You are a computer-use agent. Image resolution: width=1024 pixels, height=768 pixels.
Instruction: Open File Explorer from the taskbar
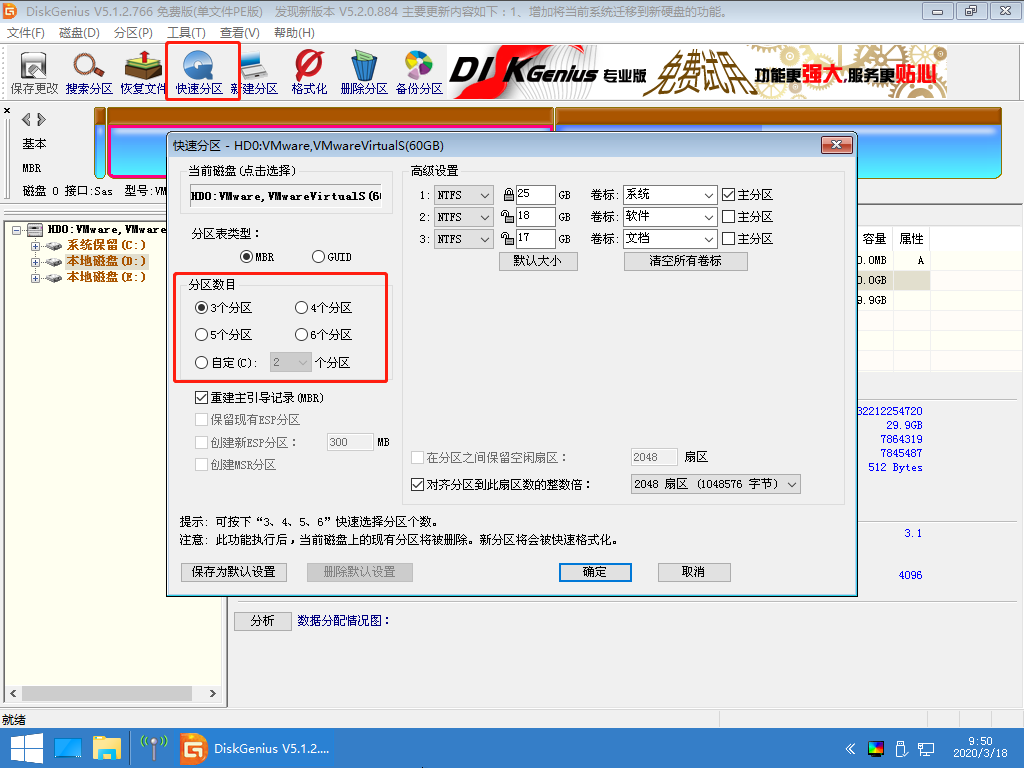106,748
